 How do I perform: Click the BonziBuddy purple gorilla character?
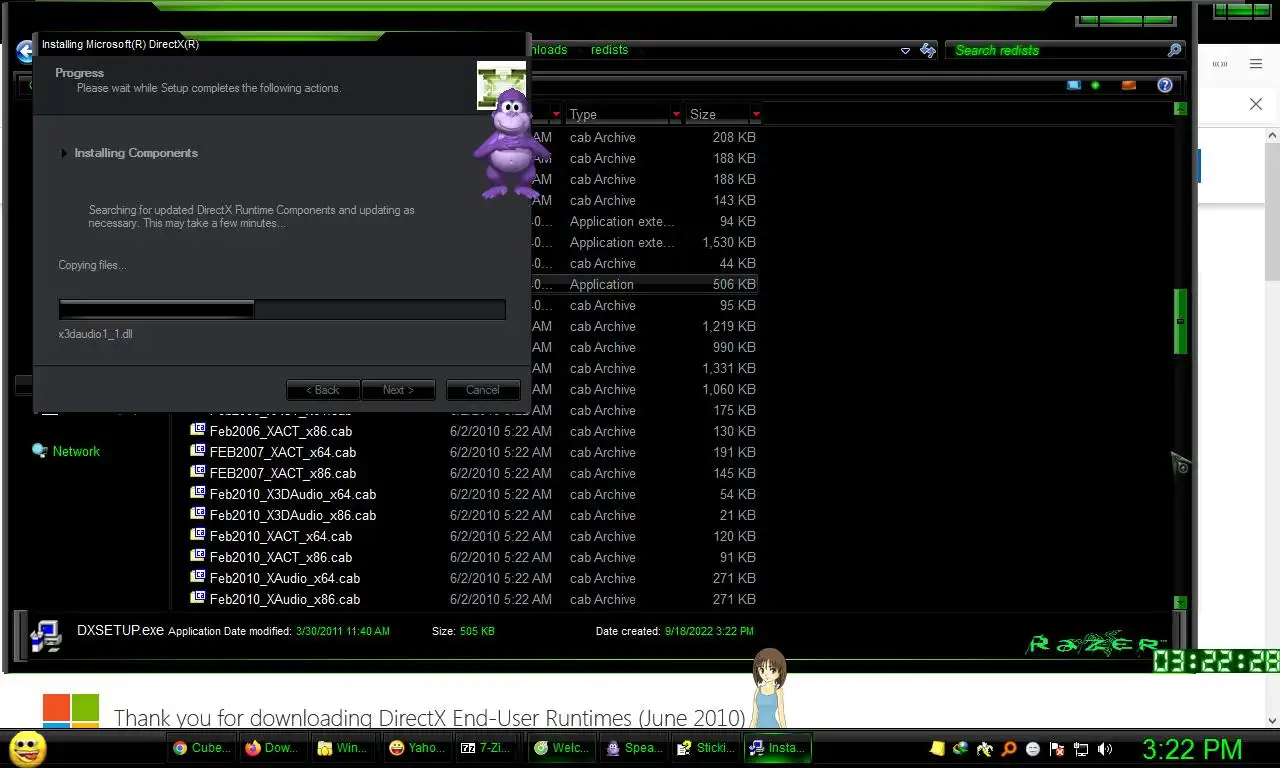click(511, 143)
